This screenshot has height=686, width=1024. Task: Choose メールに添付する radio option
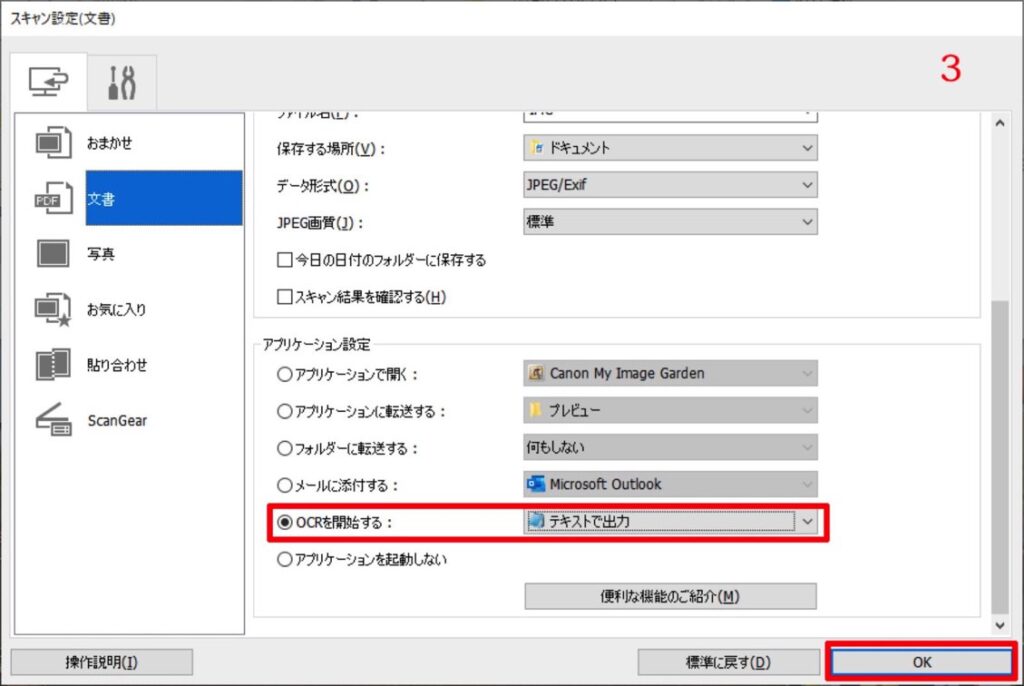[285, 485]
